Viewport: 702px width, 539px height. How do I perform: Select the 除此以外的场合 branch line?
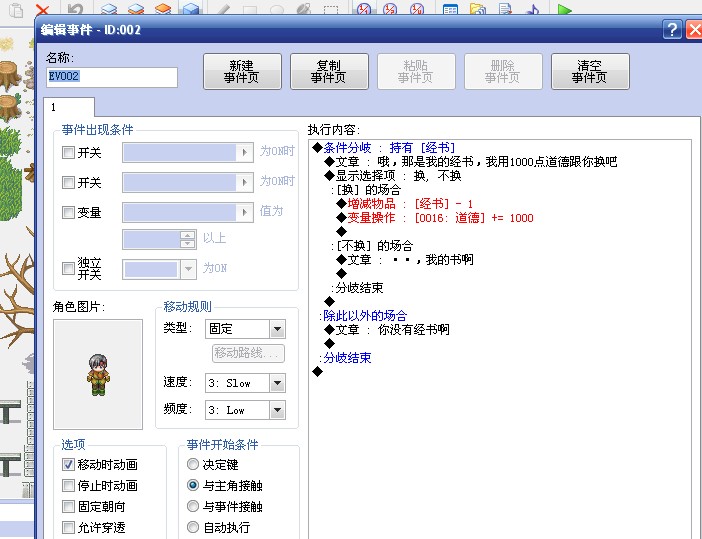click(363, 316)
